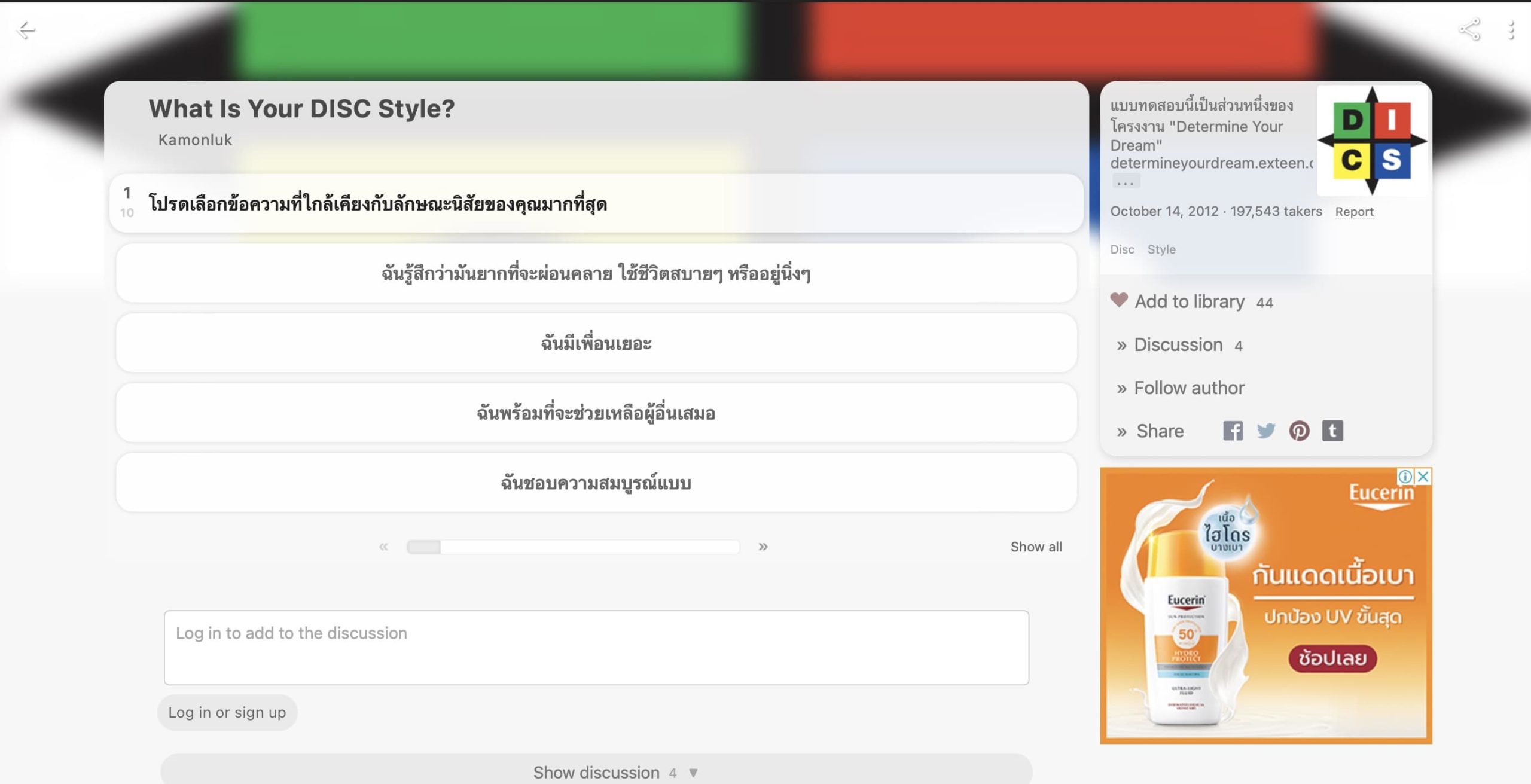1531x784 pixels.
Task: Share quiz on Tumblr
Action: pyautogui.click(x=1332, y=431)
